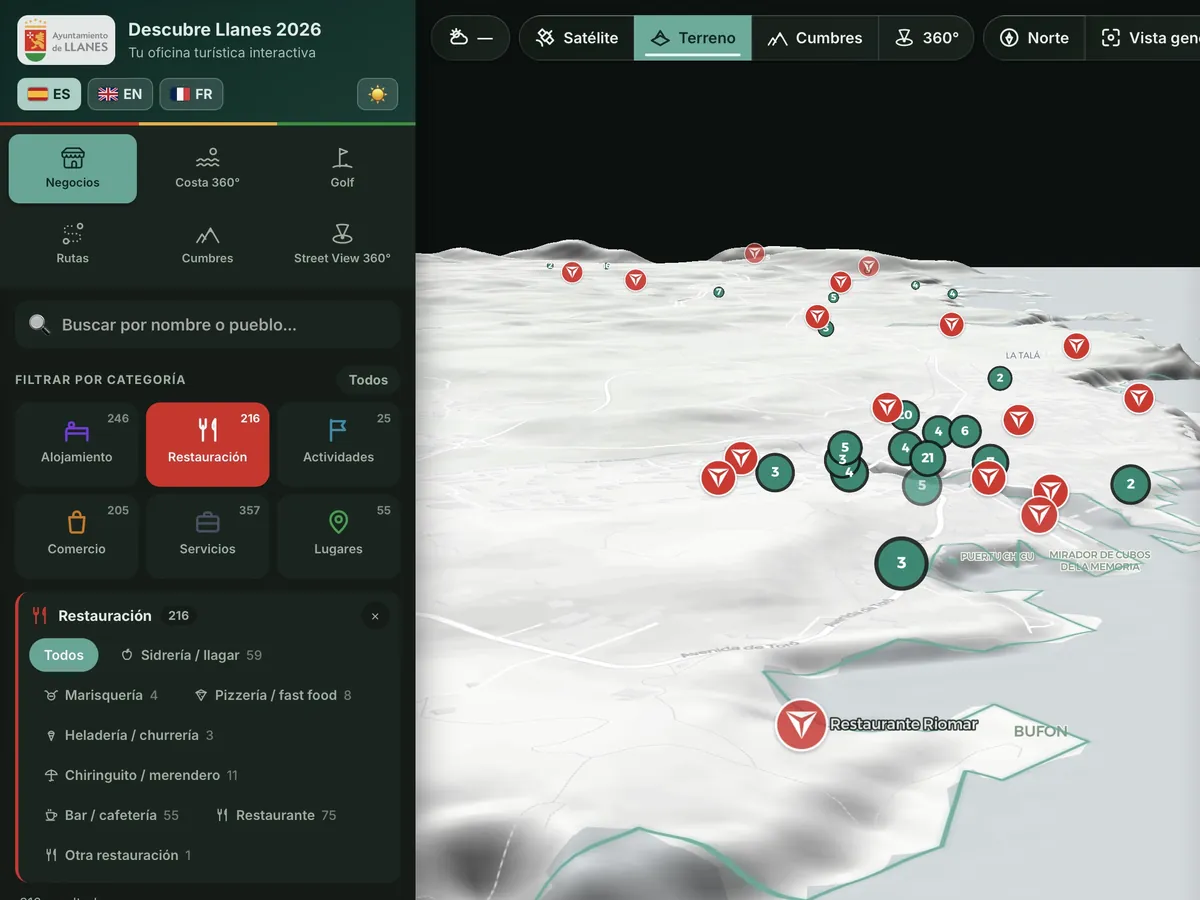
Task: Switch language to Spanish (ES)
Action: pyautogui.click(x=49, y=94)
